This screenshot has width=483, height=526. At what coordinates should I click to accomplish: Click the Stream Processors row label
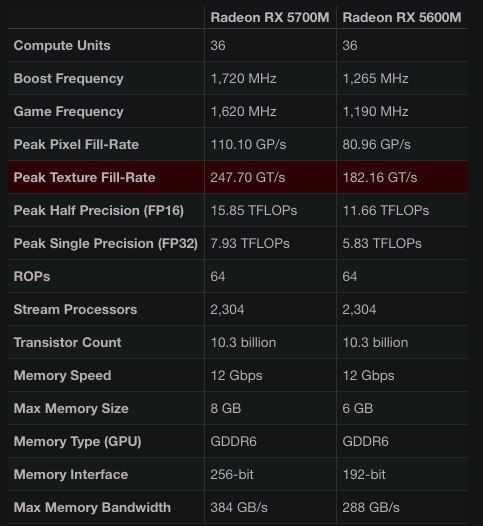(75, 310)
